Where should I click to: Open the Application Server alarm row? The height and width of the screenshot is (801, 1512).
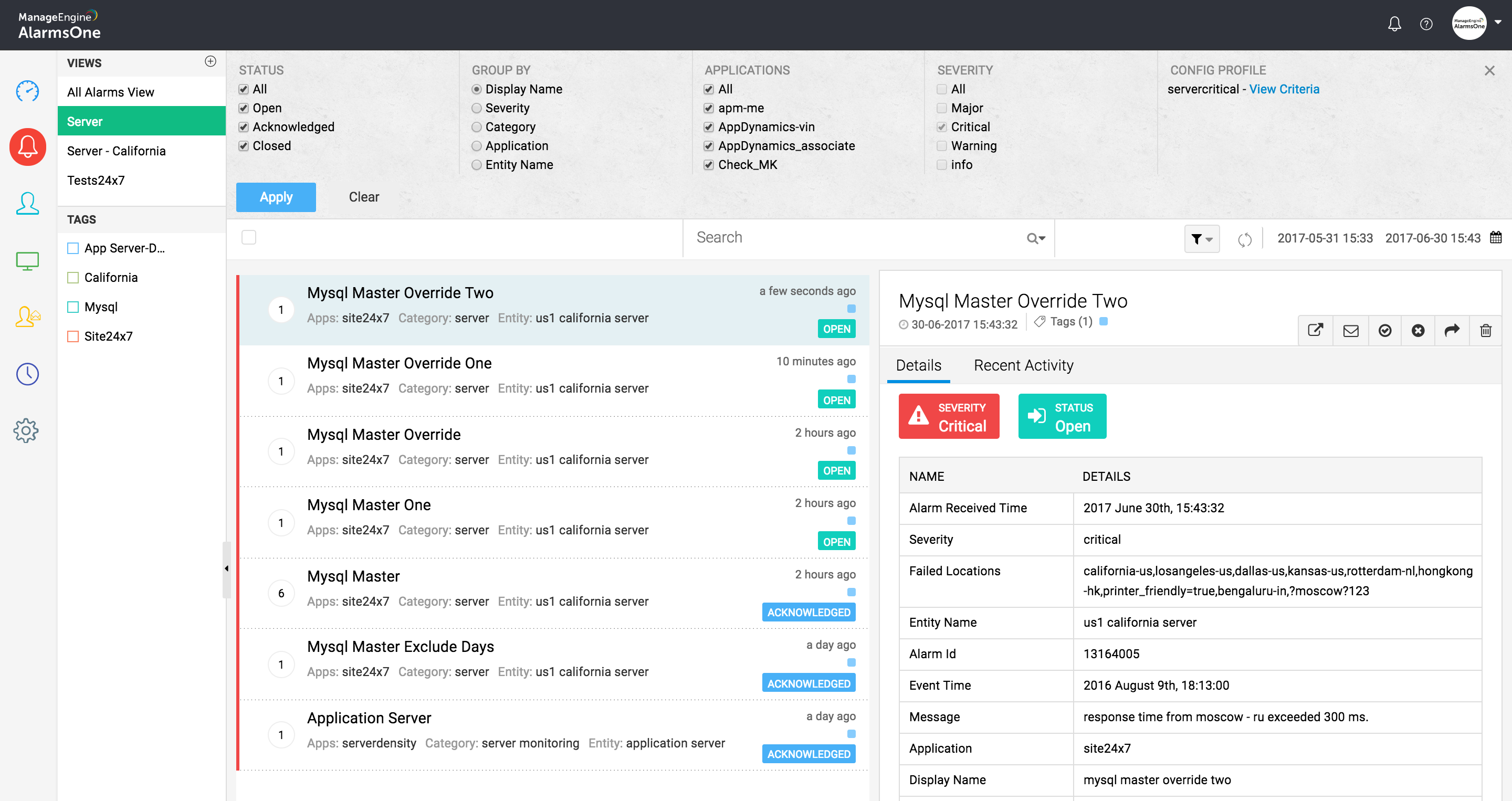click(553, 735)
